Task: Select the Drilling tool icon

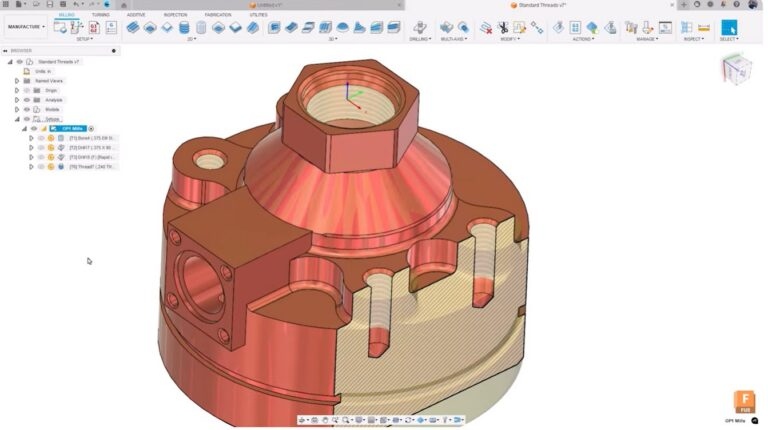Action: (419, 27)
